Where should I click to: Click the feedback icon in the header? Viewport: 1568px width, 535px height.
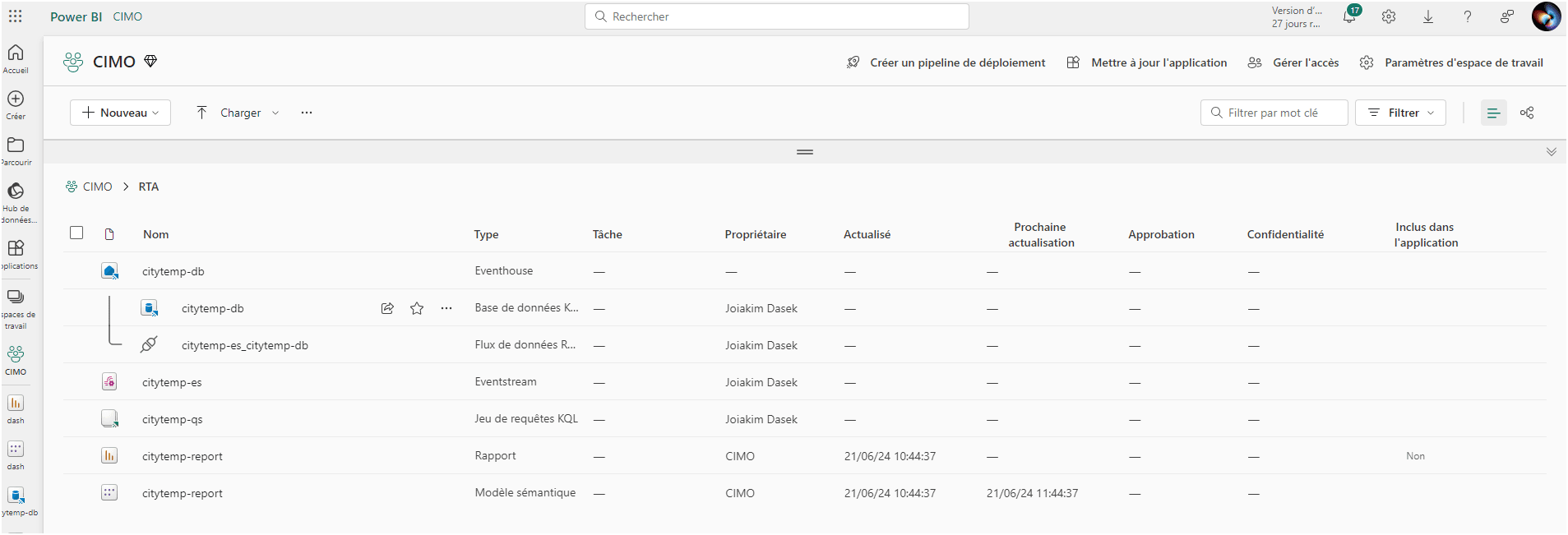1506,16
